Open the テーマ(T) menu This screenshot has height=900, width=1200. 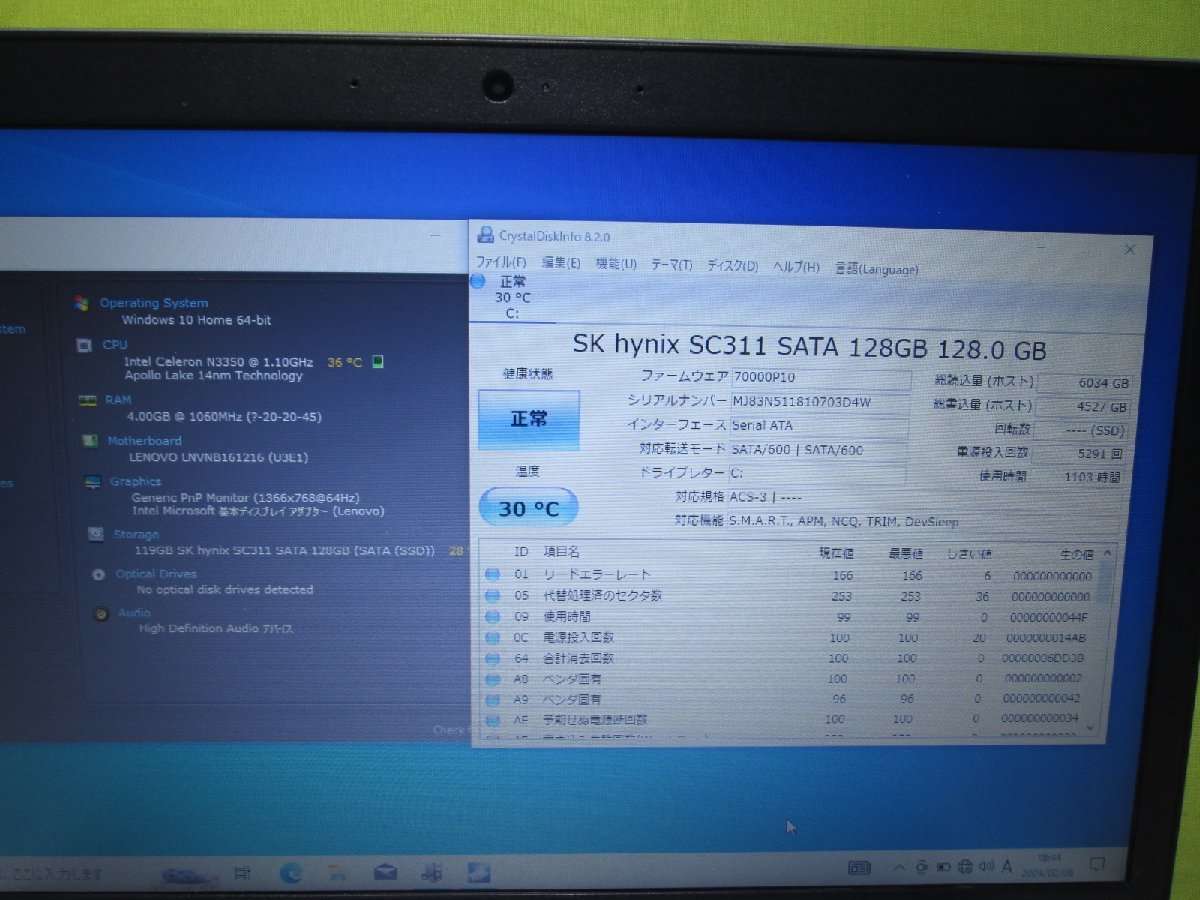(672, 266)
